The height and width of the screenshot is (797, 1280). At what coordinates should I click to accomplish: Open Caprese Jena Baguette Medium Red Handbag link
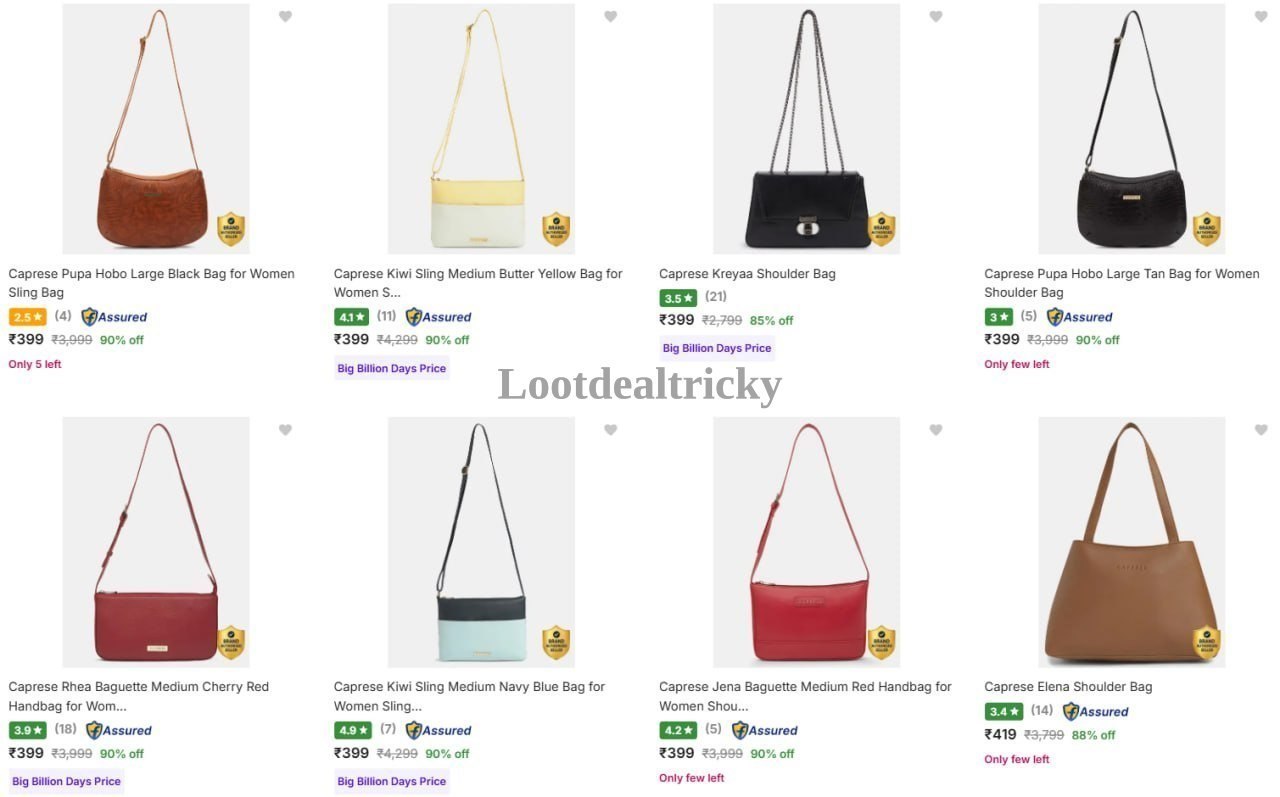(805, 696)
